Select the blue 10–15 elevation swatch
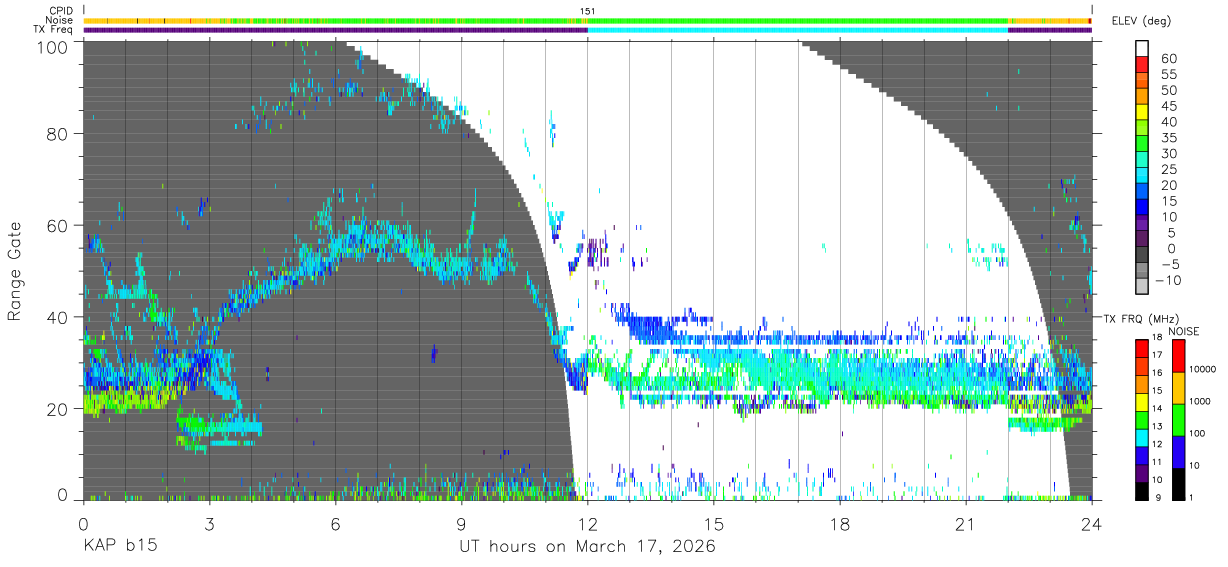The width and height of the screenshot is (1228, 567). point(1143,209)
